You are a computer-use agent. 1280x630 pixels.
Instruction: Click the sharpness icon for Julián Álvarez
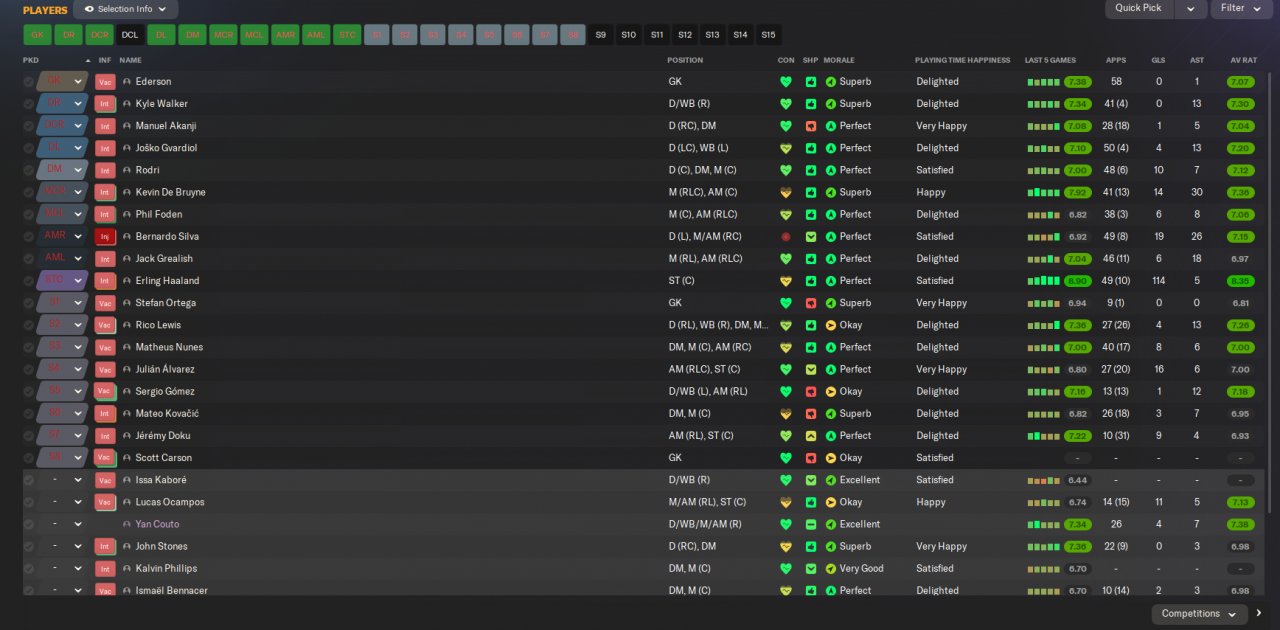point(811,370)
